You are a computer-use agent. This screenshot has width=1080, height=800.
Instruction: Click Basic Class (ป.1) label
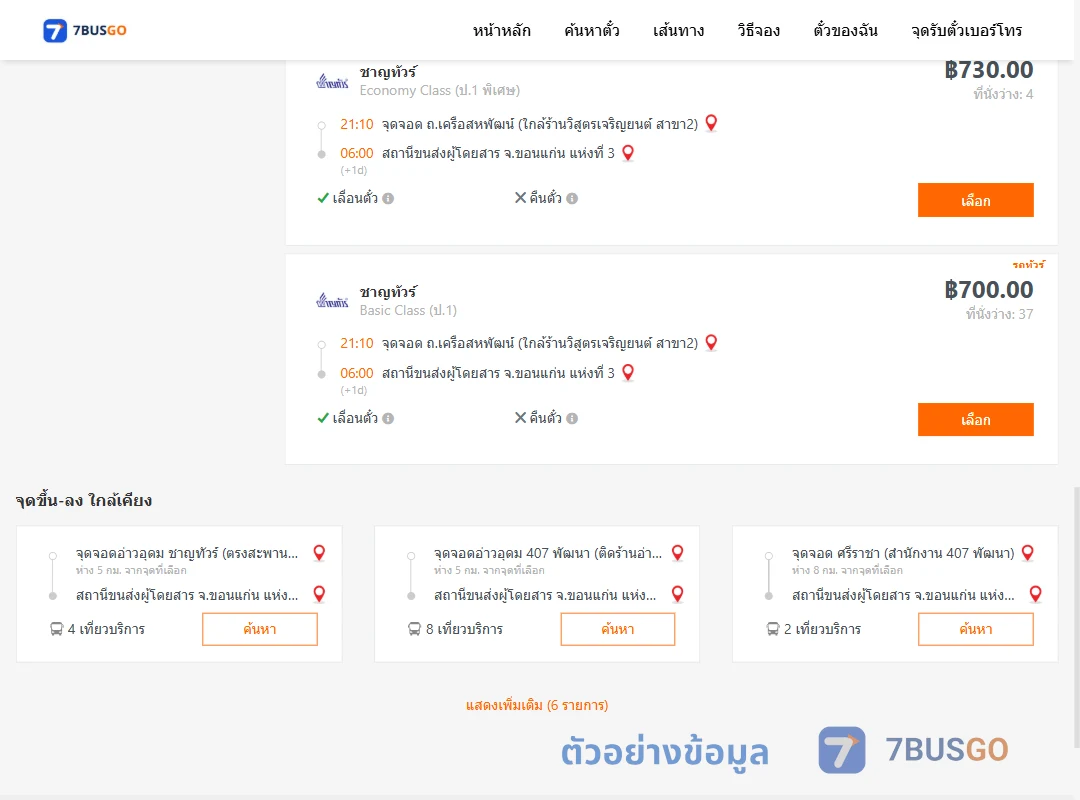(x=408, y=310)
